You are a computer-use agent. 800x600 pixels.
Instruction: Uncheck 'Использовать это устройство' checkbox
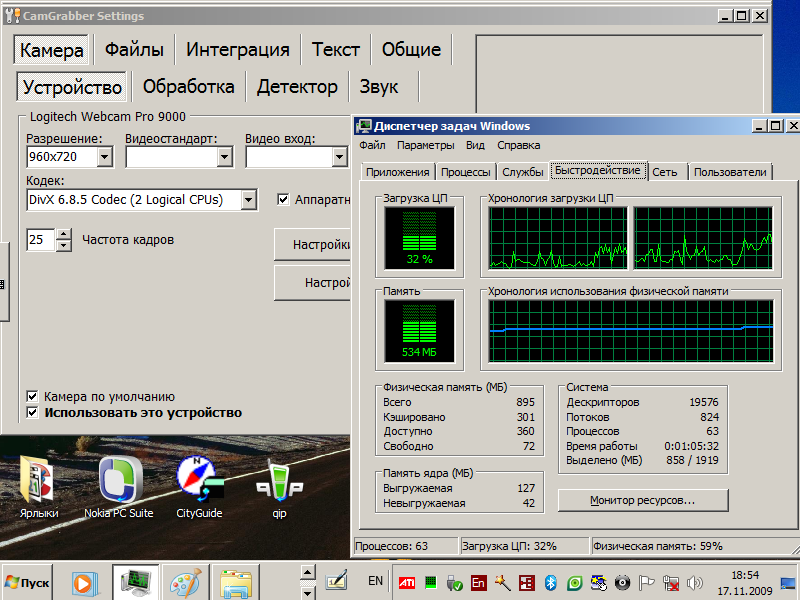(x=33, y=413)
